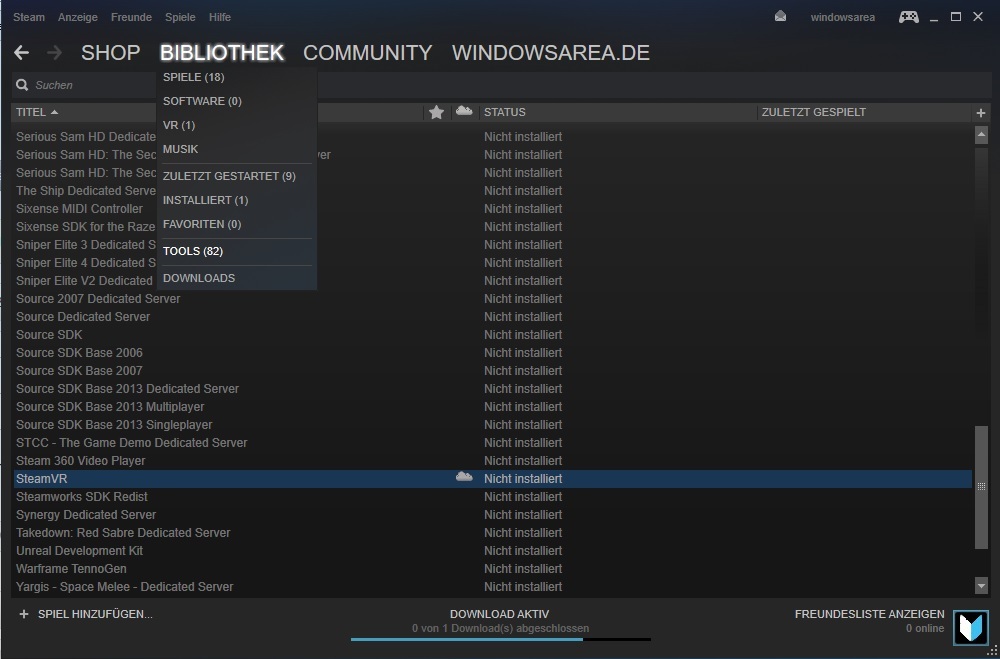The image size is (1000, 659).
Task: Click the vertical scrollbar thumb
Action: pyautogui.click(x=981, y=487)
